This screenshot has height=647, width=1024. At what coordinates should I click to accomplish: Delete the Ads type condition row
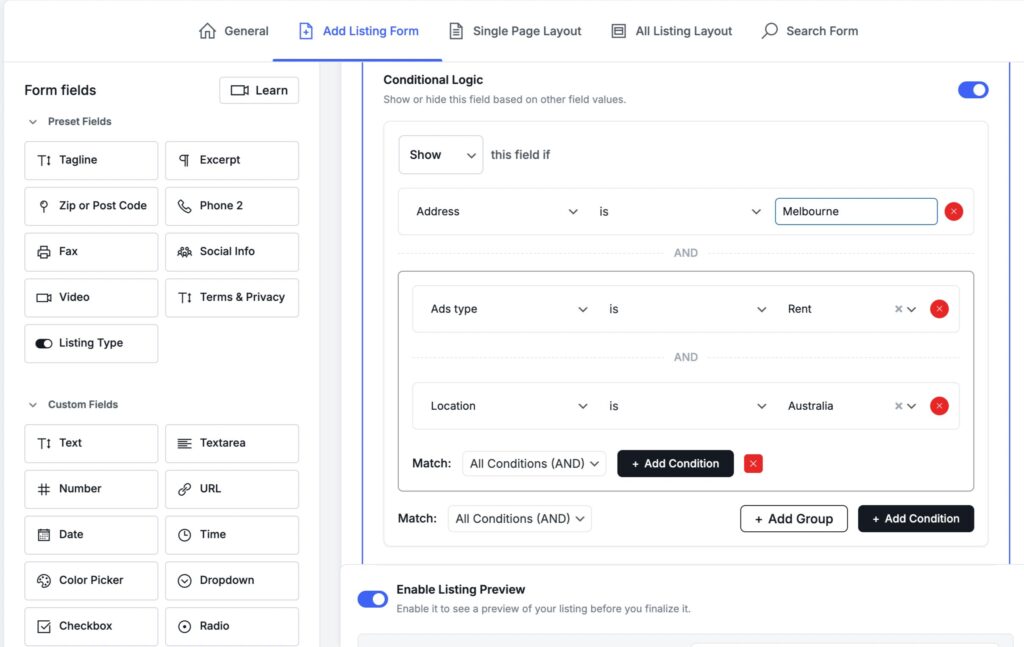(x=939, y=309)
